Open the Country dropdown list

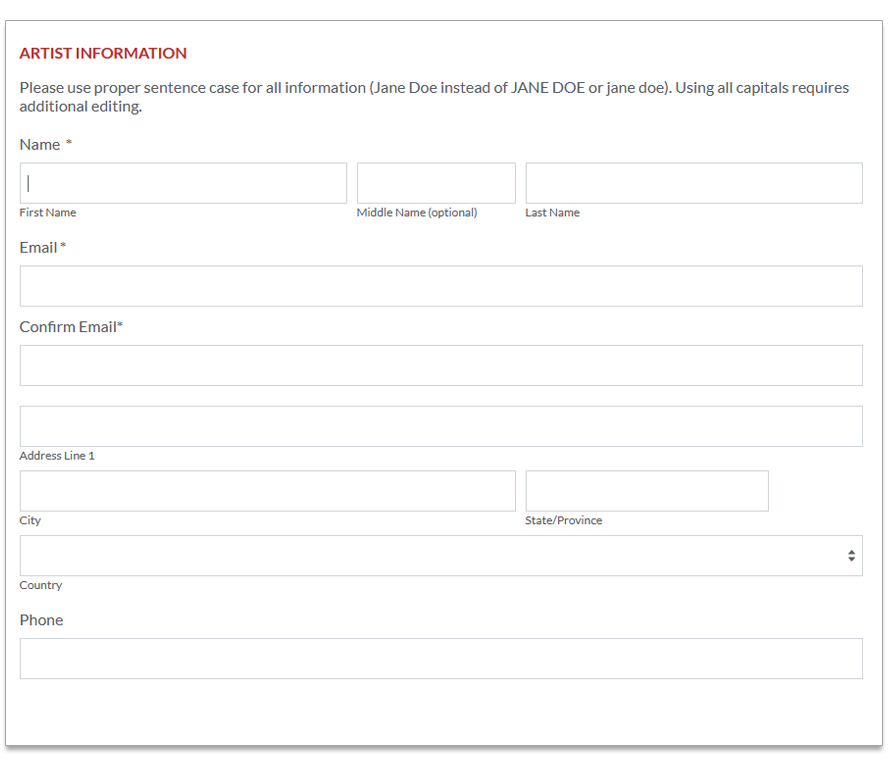(441, 556)
